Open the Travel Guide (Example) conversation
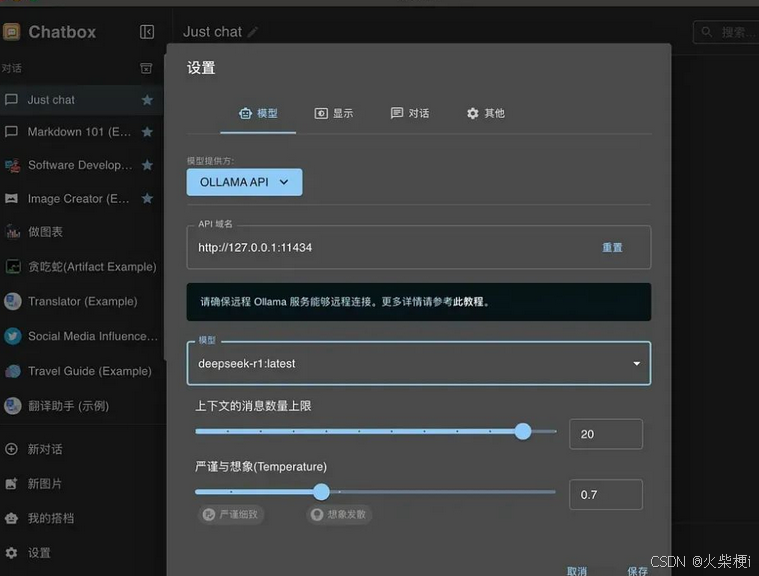This screenshot has height=576, width=759. click(x=81, y=371)
